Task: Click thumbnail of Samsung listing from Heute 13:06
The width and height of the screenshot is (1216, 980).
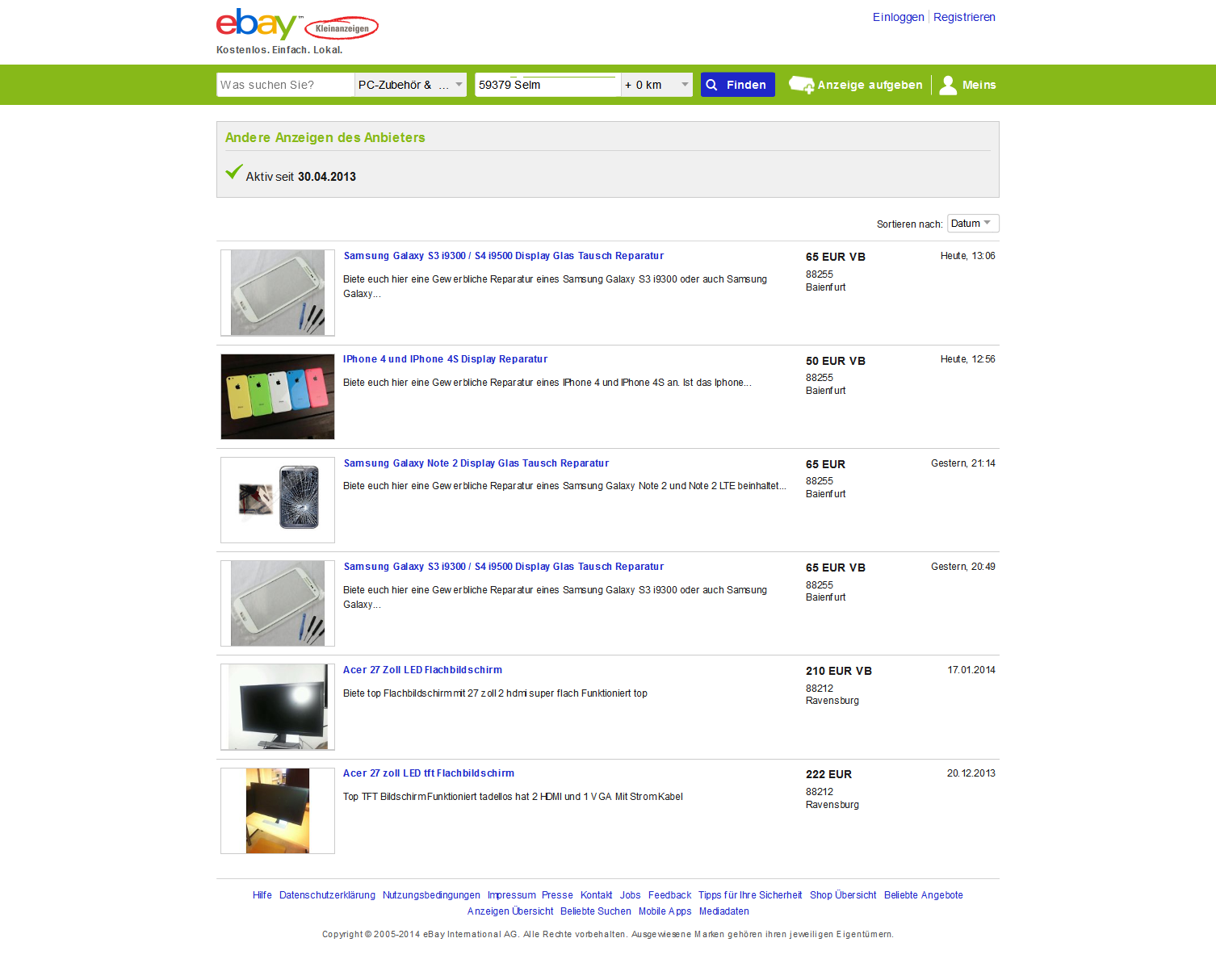Action: [278, 292]
